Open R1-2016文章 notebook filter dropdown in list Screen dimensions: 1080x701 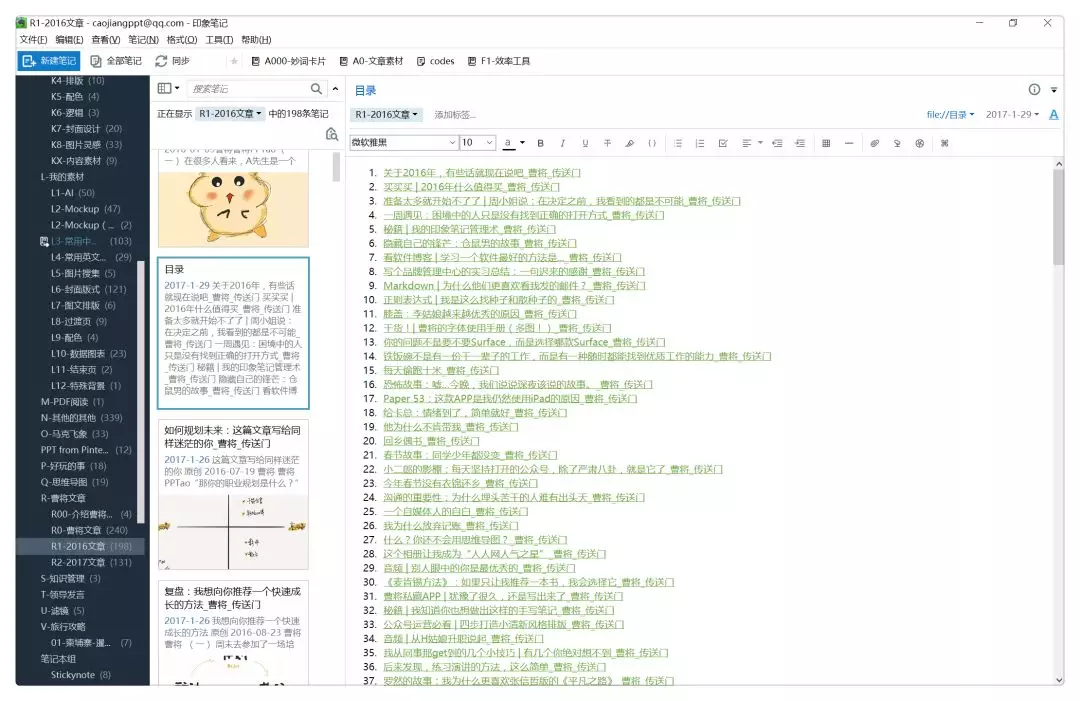click(x=230, y=114)
